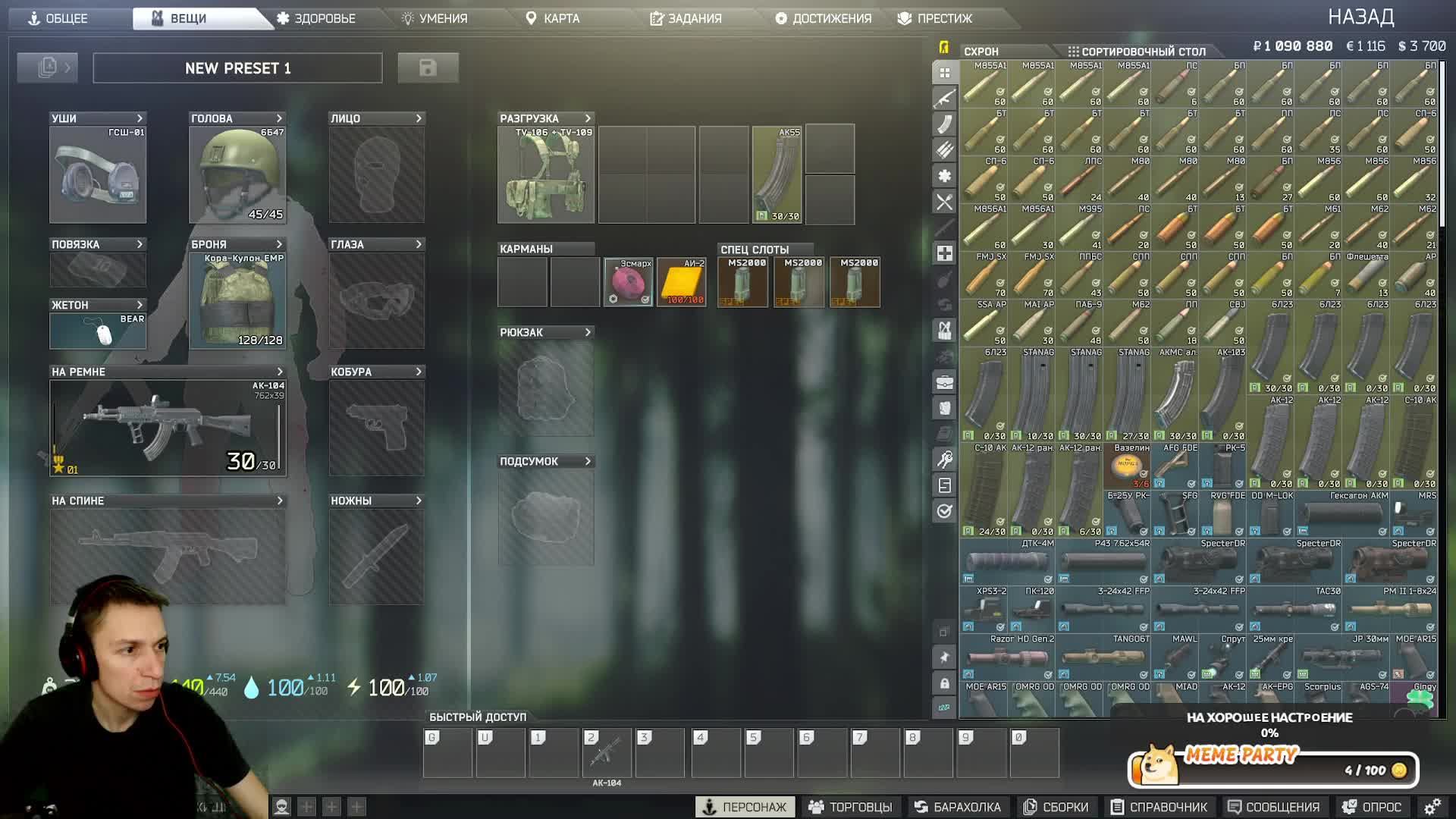Expand the НА РЕМНЕ slot arrow
Viewport: 1456px width, 819px height.
280,372
